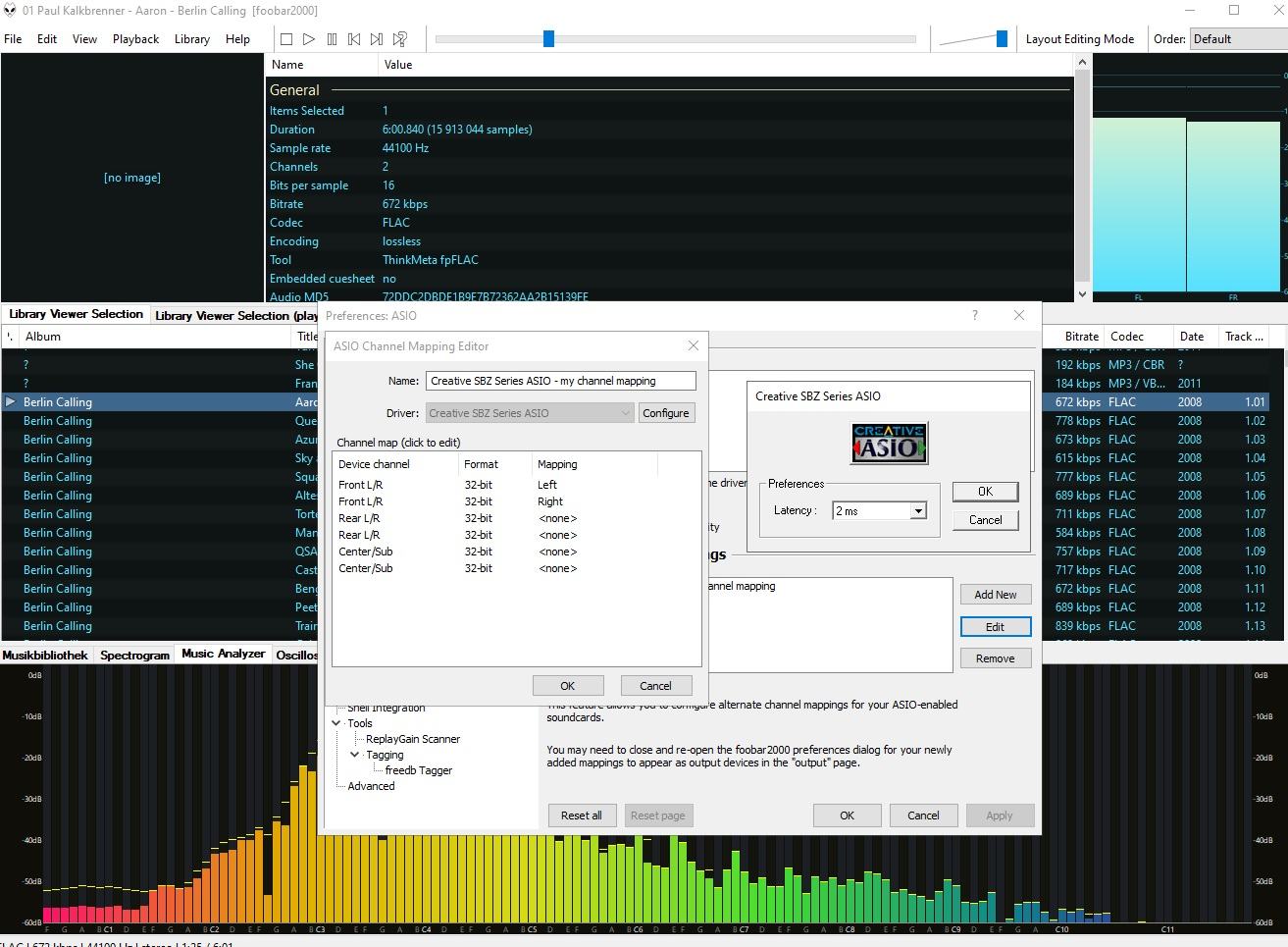The height and width of the screenshot is (947, 1288).
Task: Click the Edit mapping button
Action: click(995, 627)
